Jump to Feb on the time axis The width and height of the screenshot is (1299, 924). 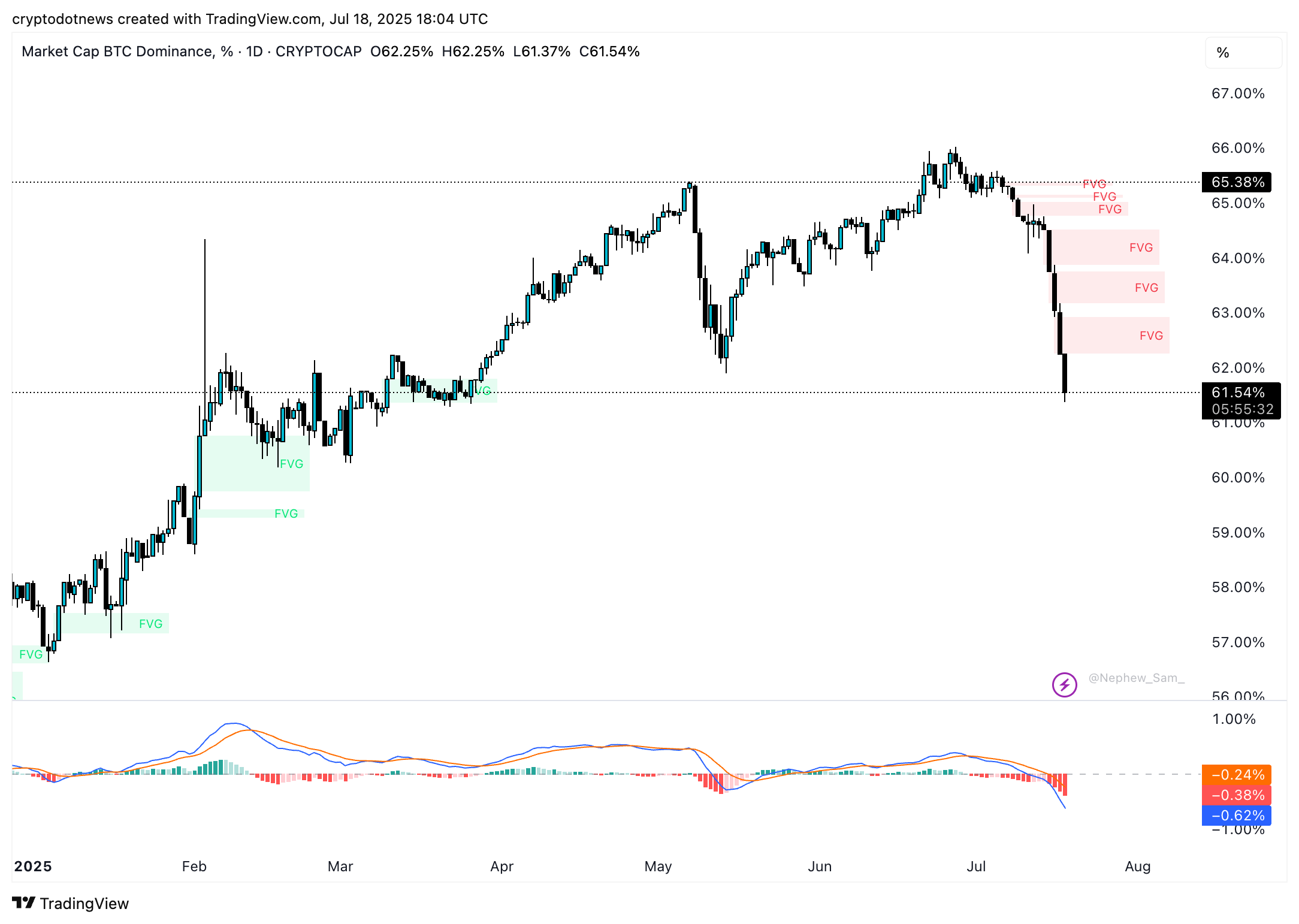(x=194, y=866)
